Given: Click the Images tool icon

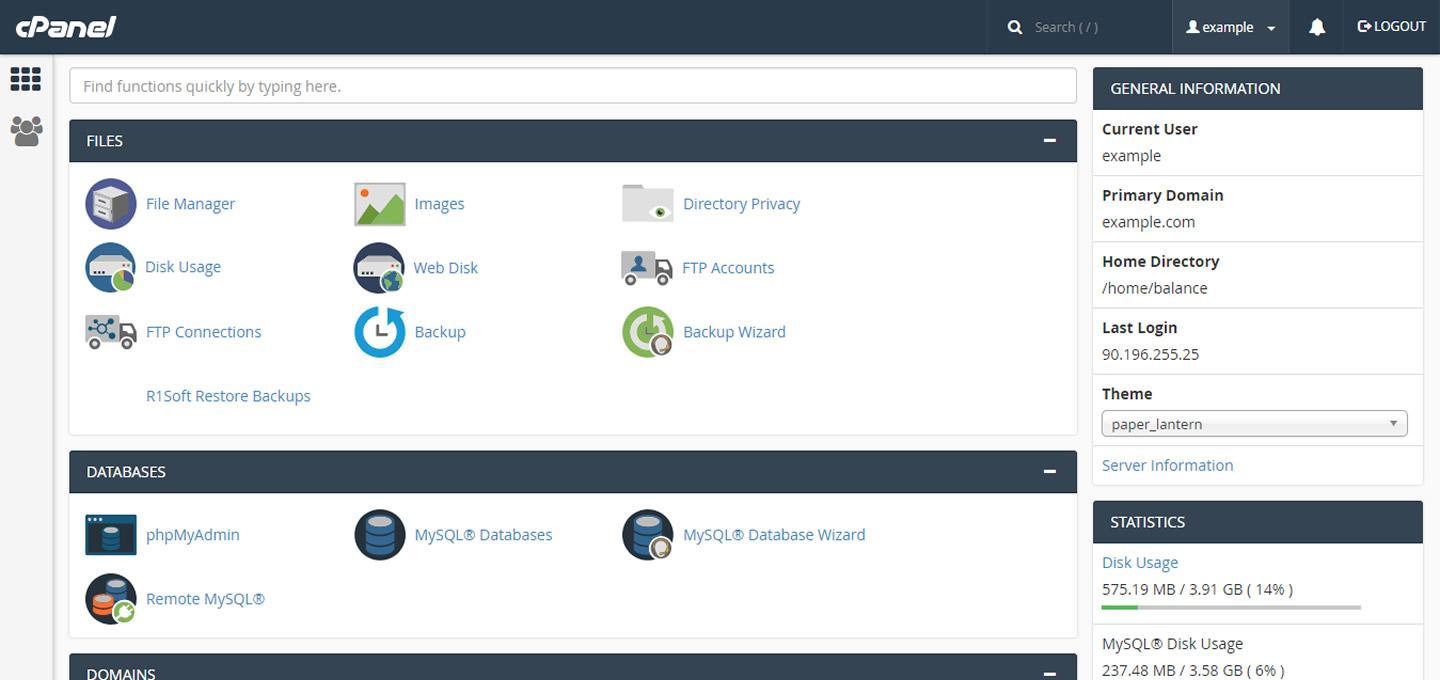Looking at the screenshot, I should coord(378,203).
